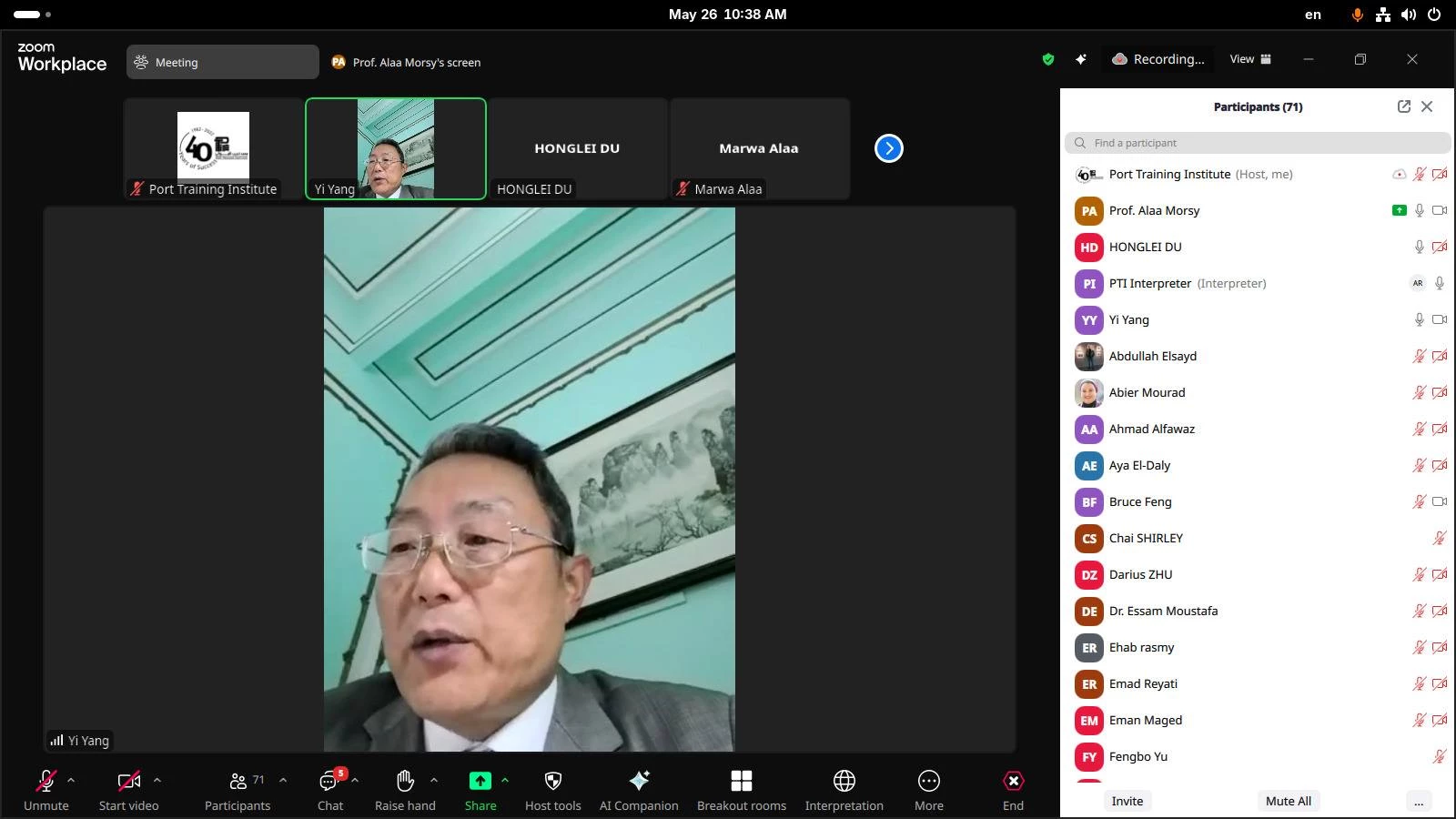Show next gallery thumbnails with blue arrow
The width and height of the screenshot is (1456, 819).
click(x=889, y=148)
